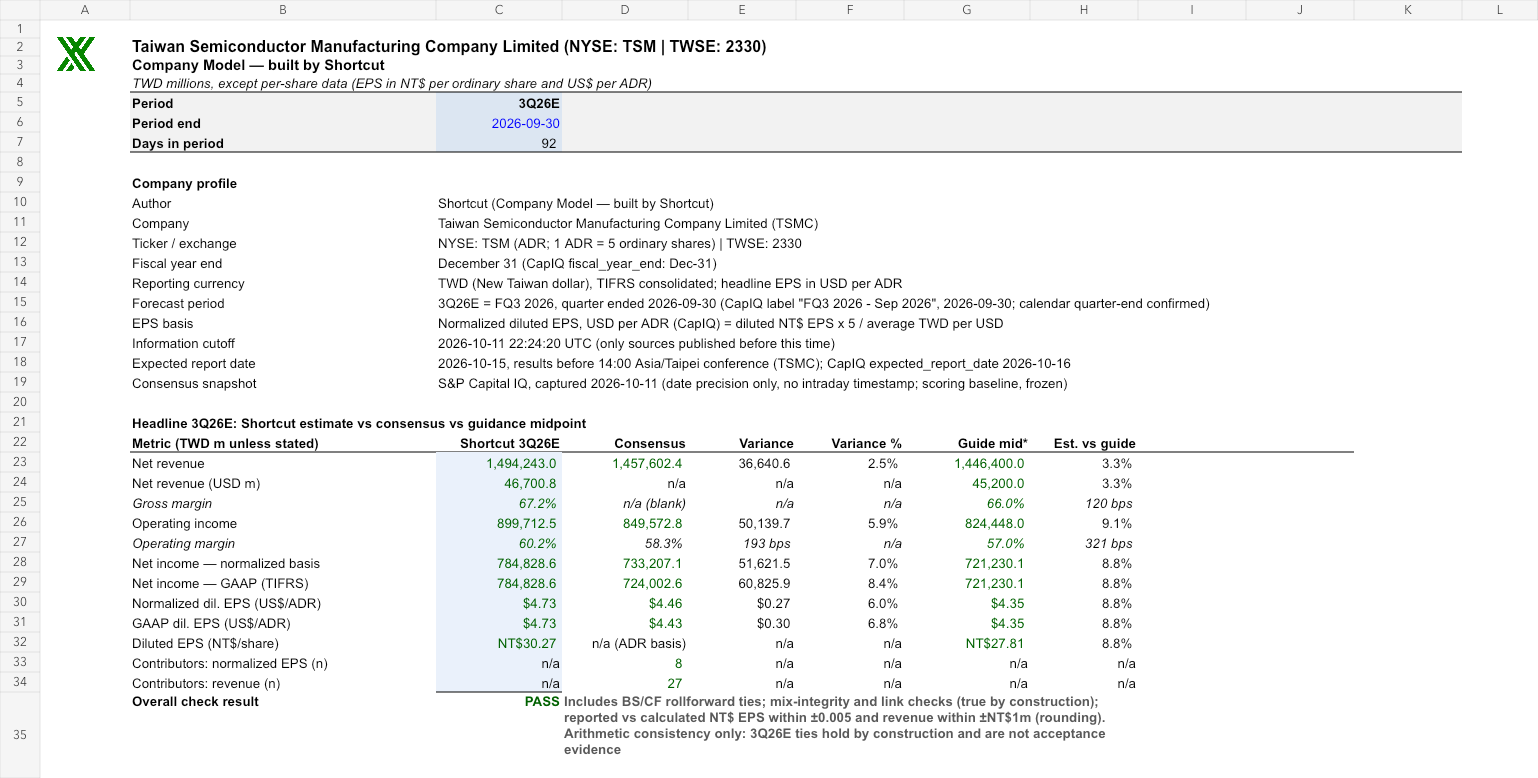Screen dimensions: 1538x778
Task: Click the Expected report date label
Action: pyautogui.click(x=194, y=363)
